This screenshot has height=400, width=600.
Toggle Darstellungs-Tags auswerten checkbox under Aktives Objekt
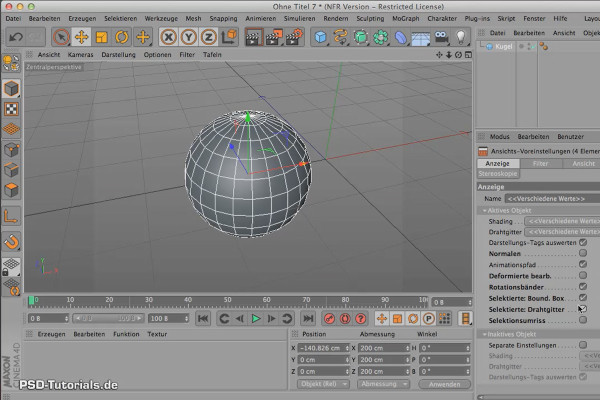point(583,242)
